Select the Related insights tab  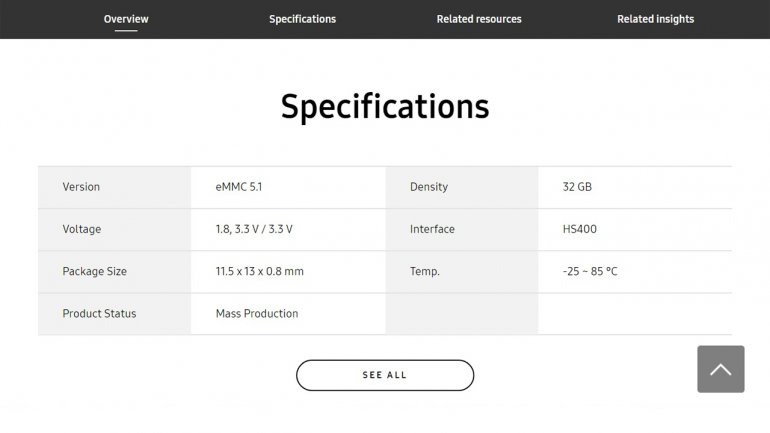[x=655, y=19]
